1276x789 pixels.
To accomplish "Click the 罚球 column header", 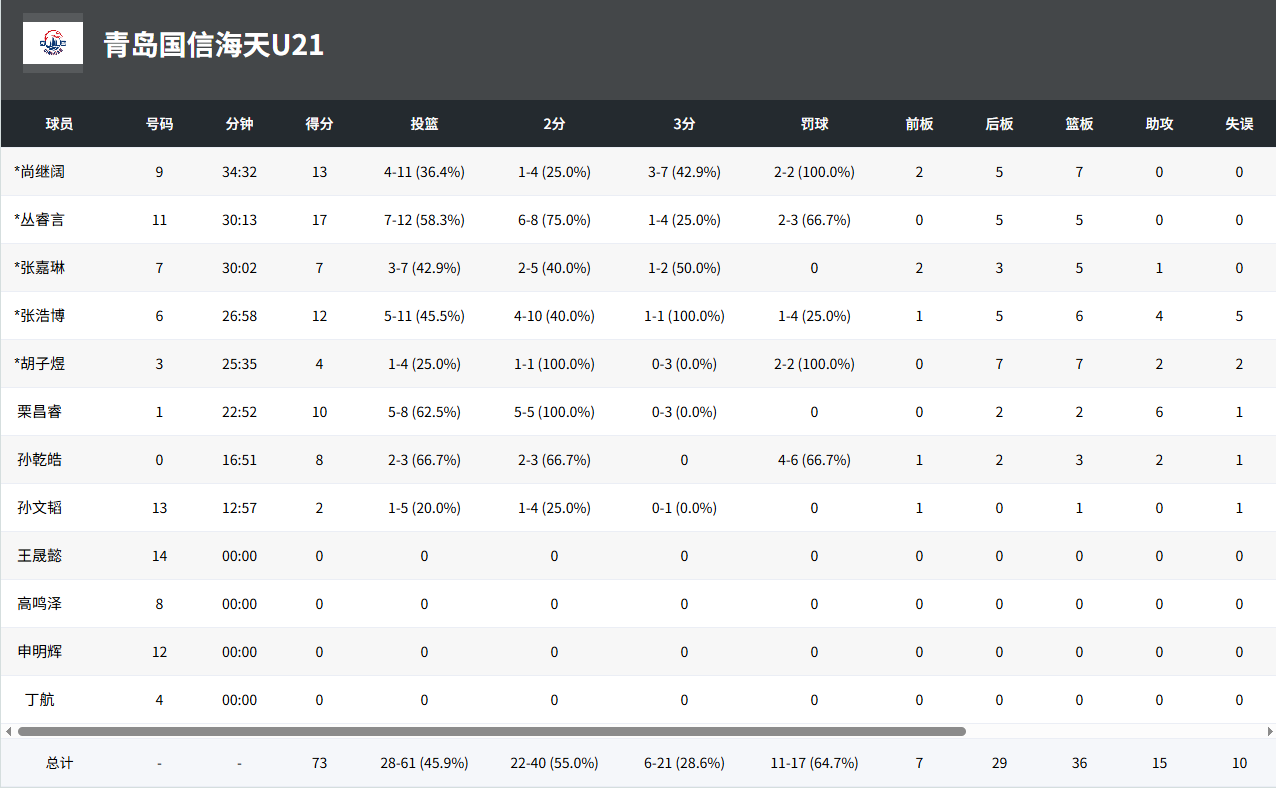I will 814,124.
